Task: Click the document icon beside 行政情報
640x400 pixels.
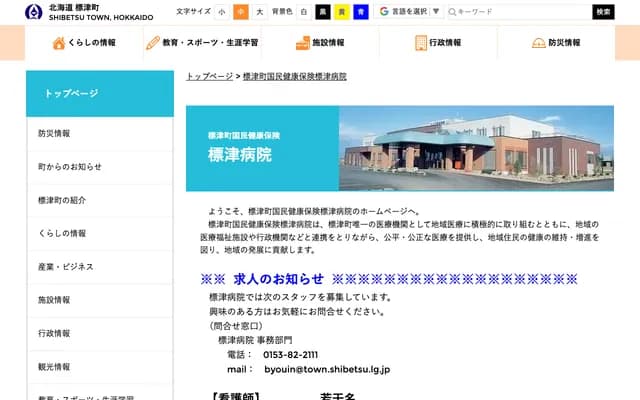Action: 421,43
